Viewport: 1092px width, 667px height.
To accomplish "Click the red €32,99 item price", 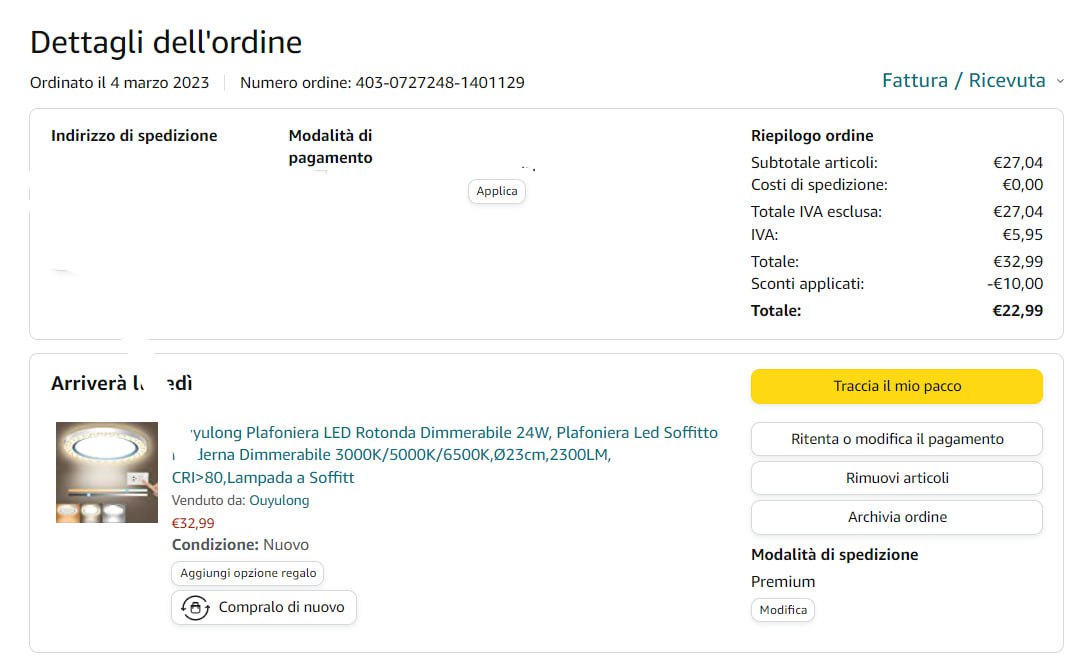I will [x=193, y=523].
